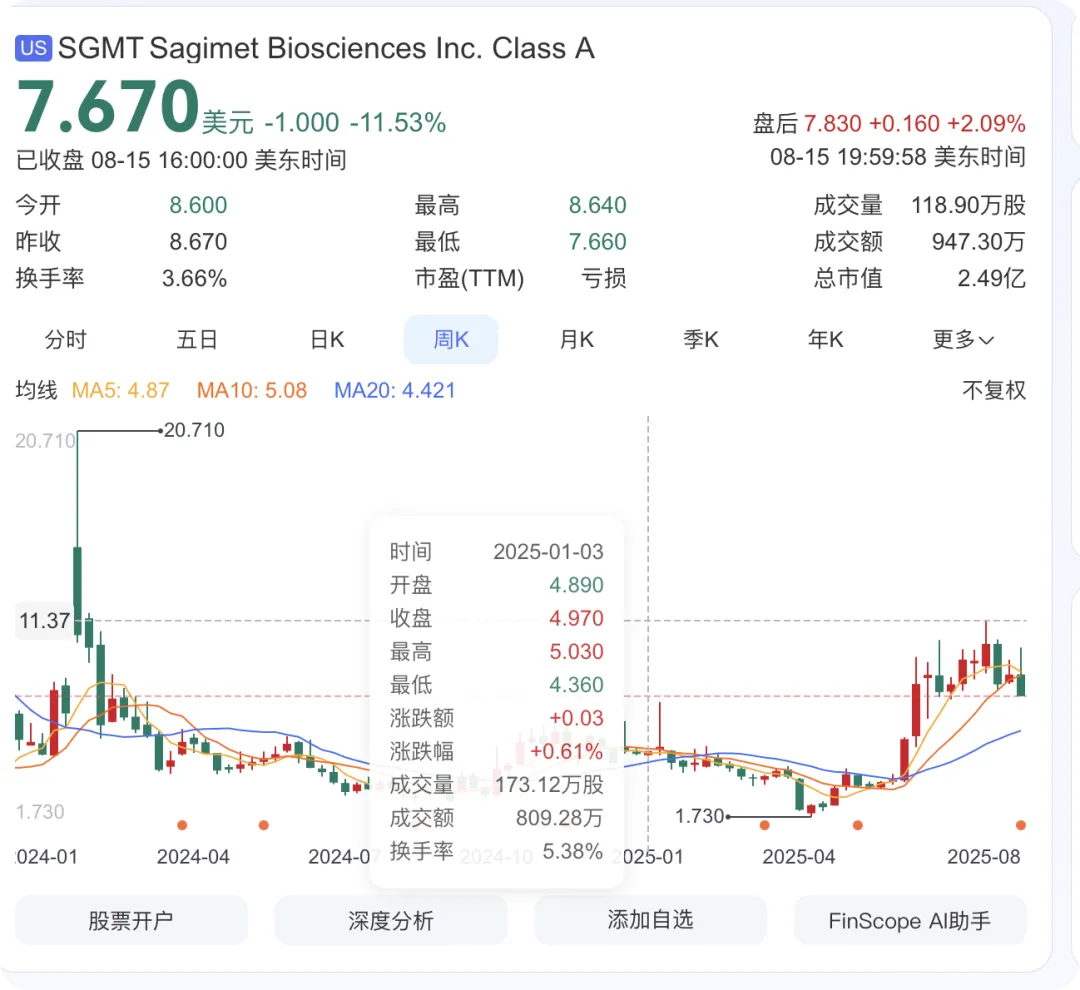Click the blue US market badge
Image resolution: width=1080 pixels, height=990 pixels.
point(33,48)
